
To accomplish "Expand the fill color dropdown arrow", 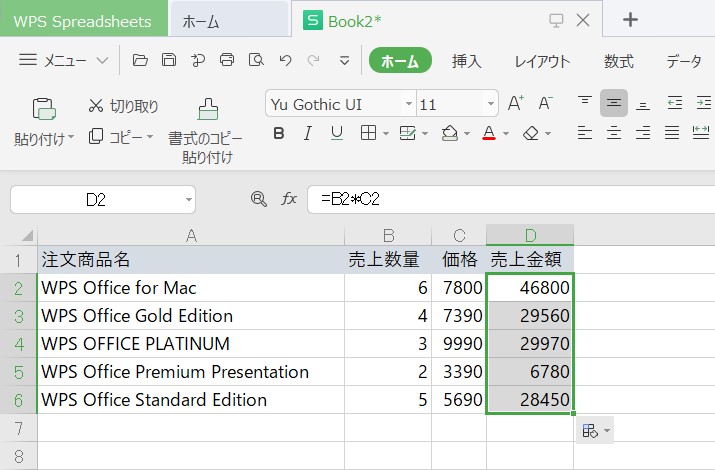I will [466, 134].
